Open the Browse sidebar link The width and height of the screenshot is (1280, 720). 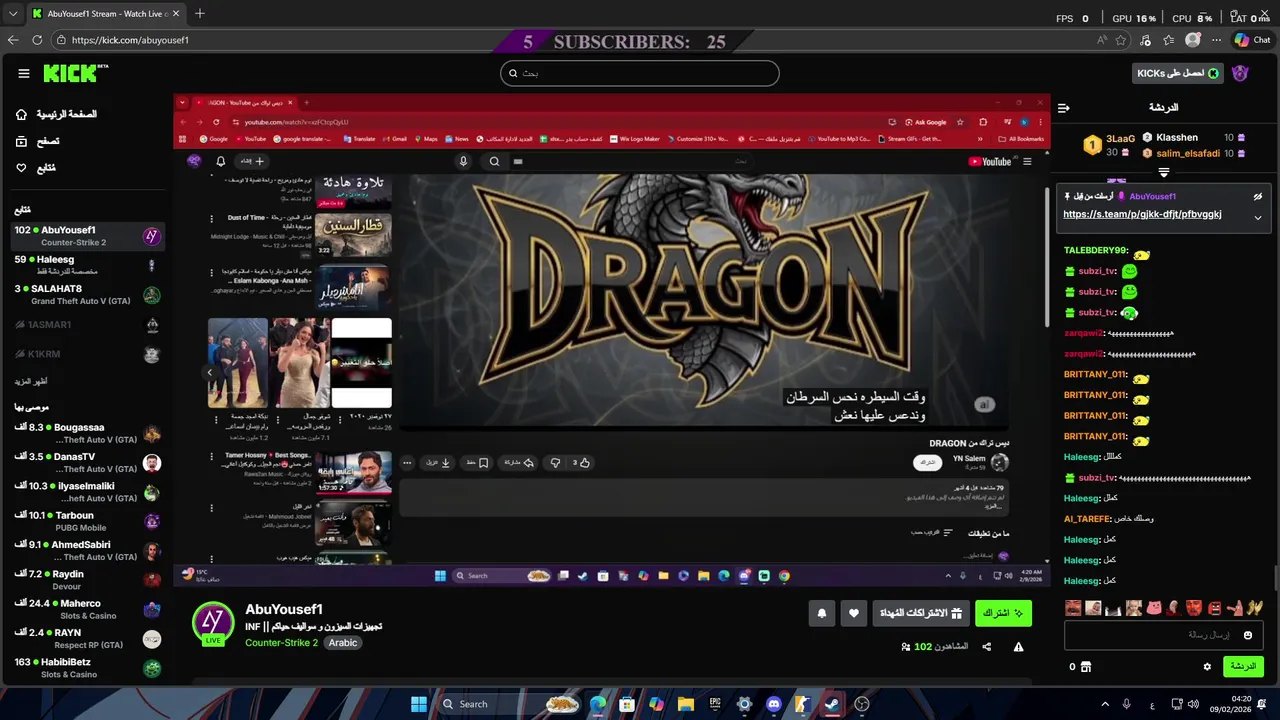[36, 142]
